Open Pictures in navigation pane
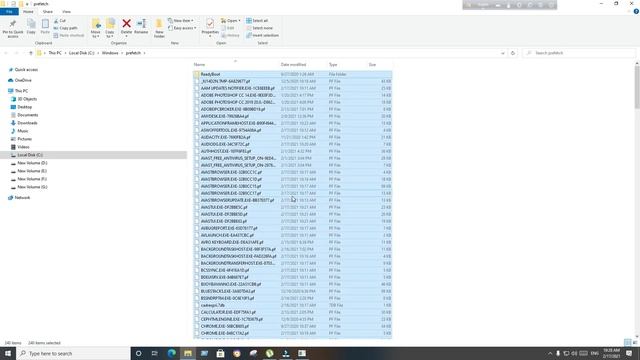 [x=24, y=139]
